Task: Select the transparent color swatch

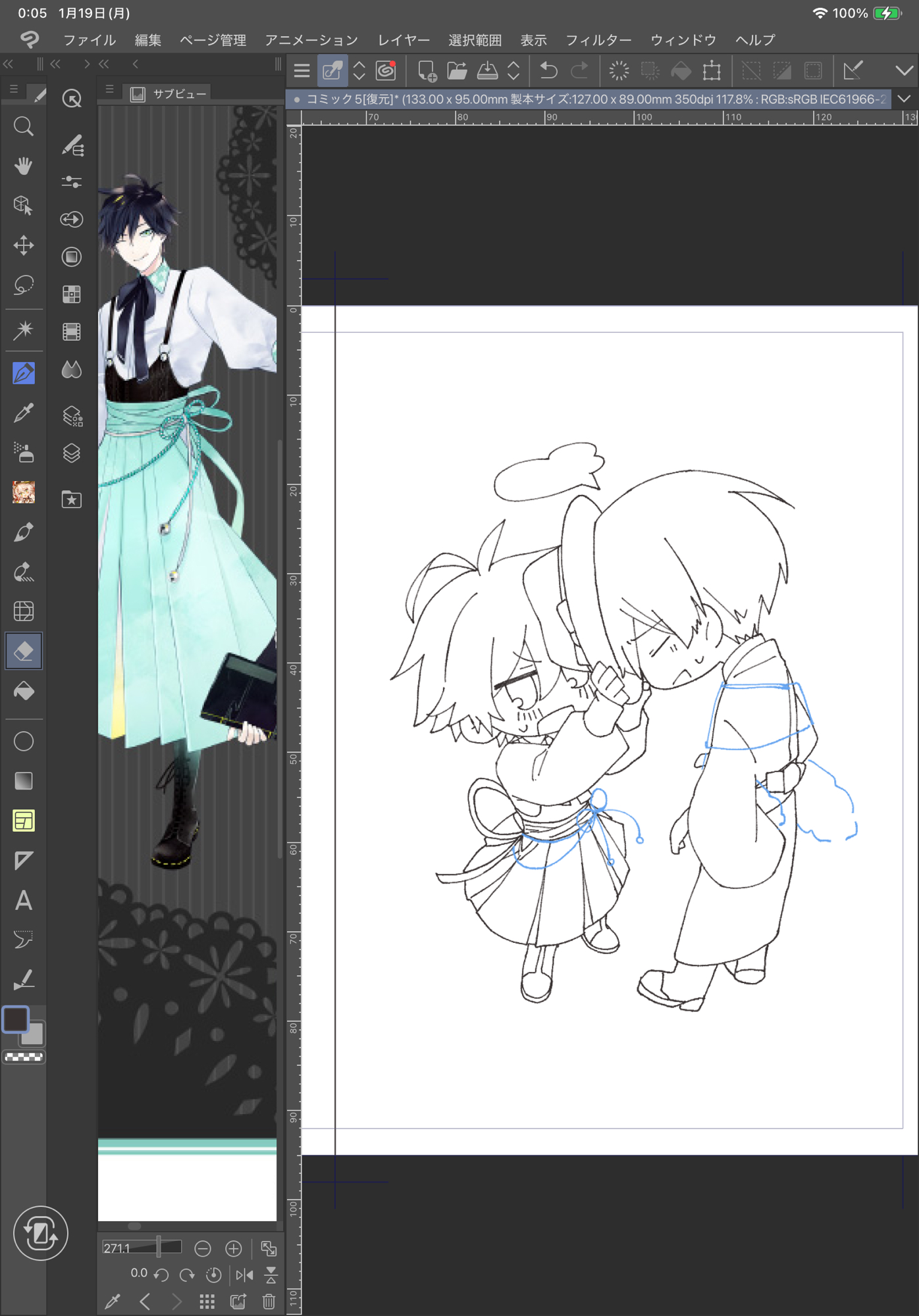Action: tap(24, 1057)
